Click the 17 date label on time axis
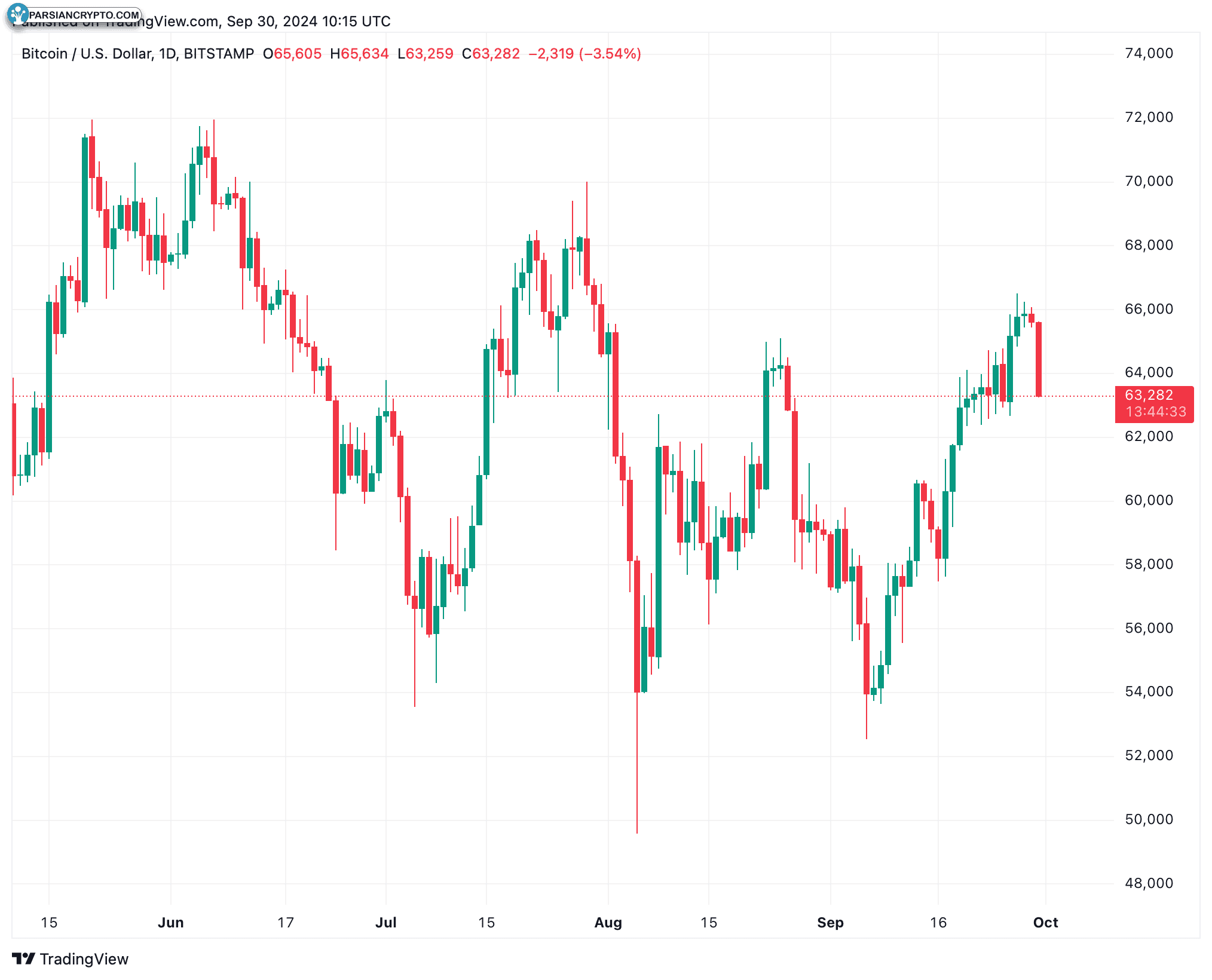The height and width of the screenshot is (980, 1212). point(286,923)
